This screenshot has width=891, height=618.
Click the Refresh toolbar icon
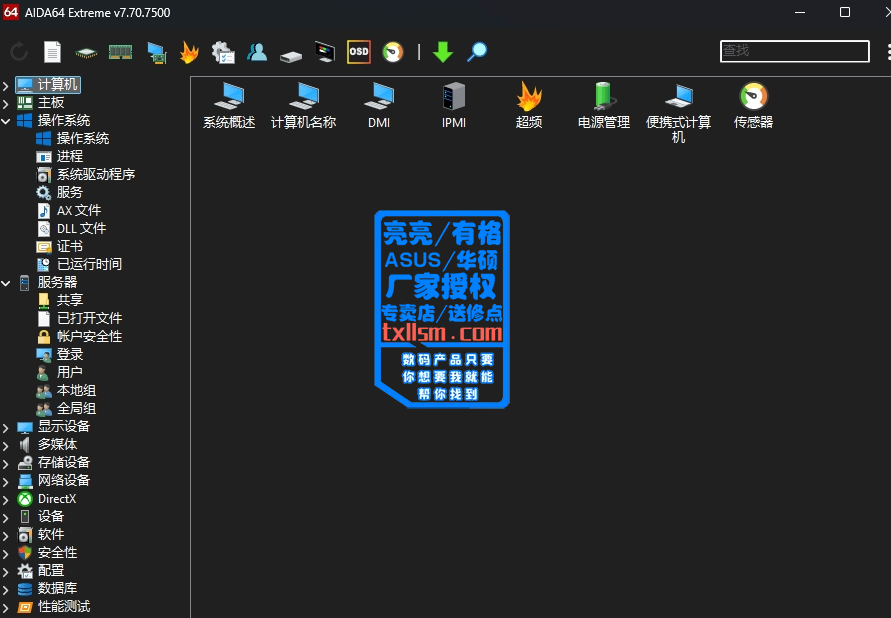point(19,52)
